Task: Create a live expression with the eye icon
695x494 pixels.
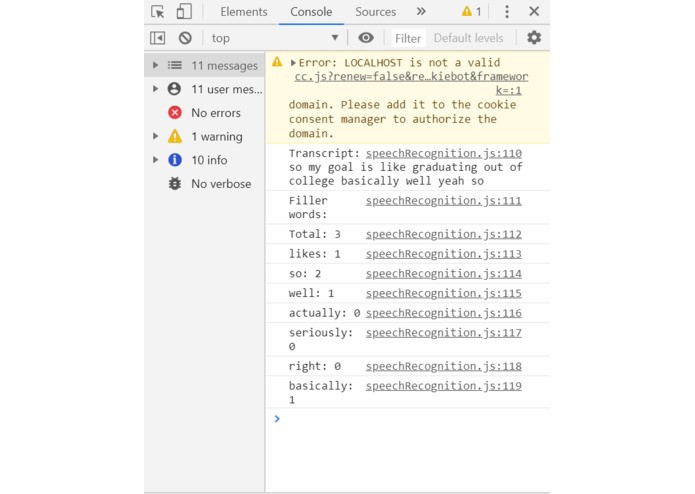Action: (x=366, y=38)
